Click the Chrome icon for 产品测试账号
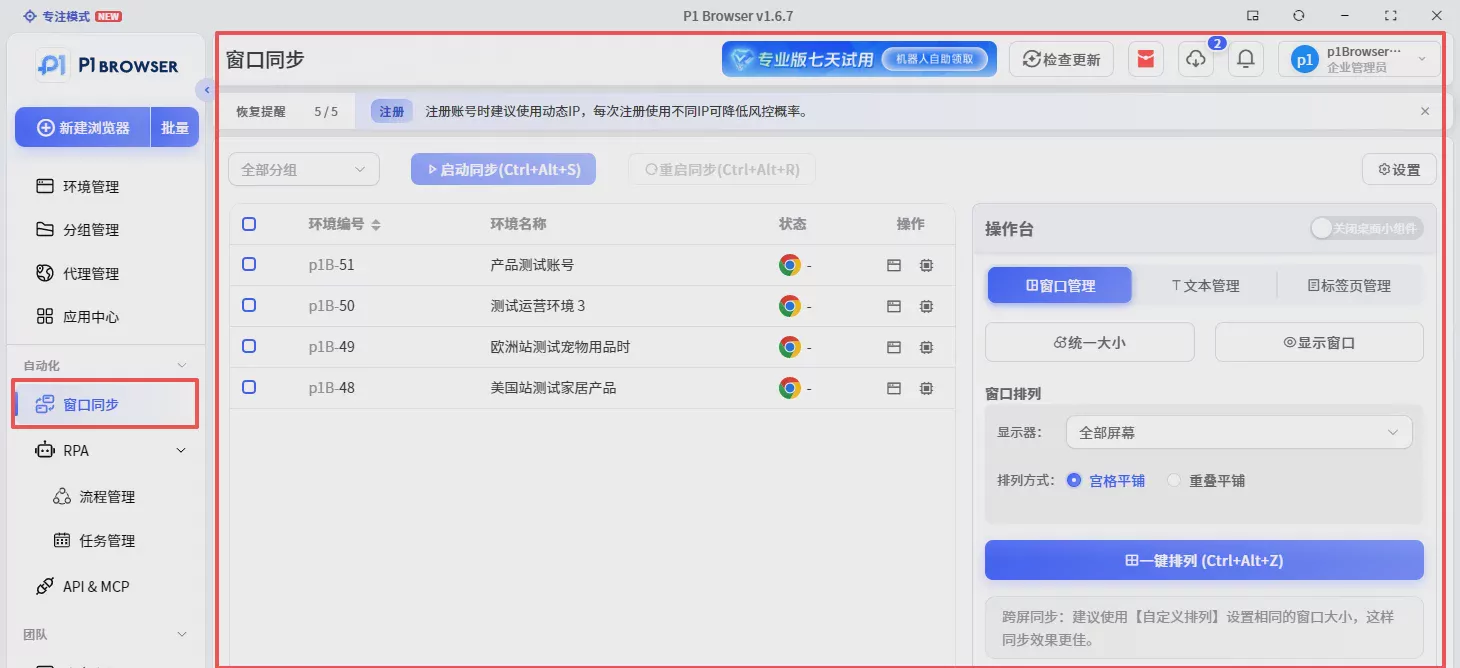 click(790, 265)
